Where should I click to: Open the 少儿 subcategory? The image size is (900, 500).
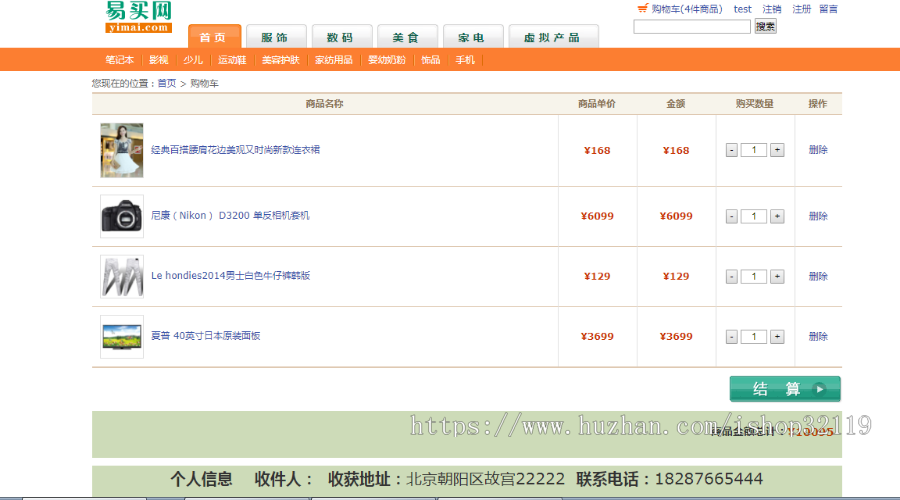coord(193,60)
